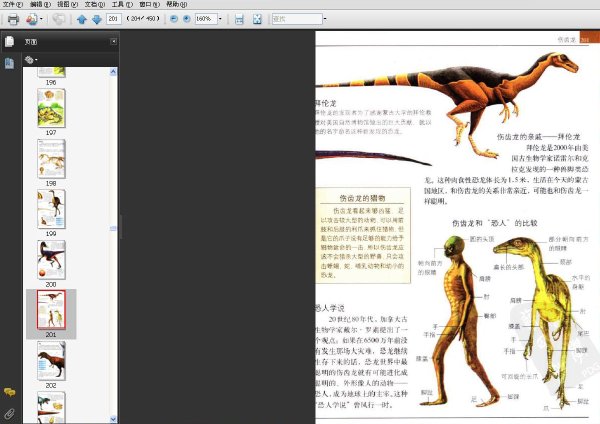Select page thumbnail 197
This screenshot has width=600, height=424.
(x=51, y=108)
